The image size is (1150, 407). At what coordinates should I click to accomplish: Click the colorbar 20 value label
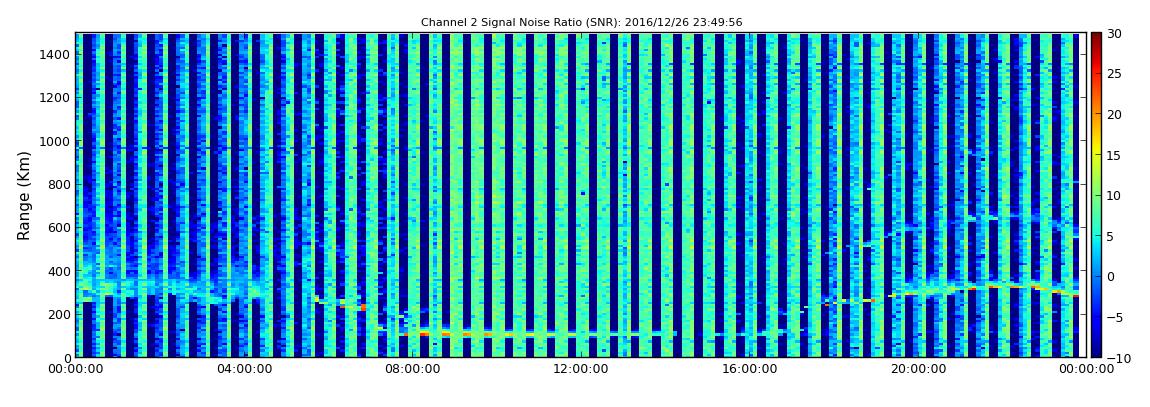click(x=1113, y=114)
